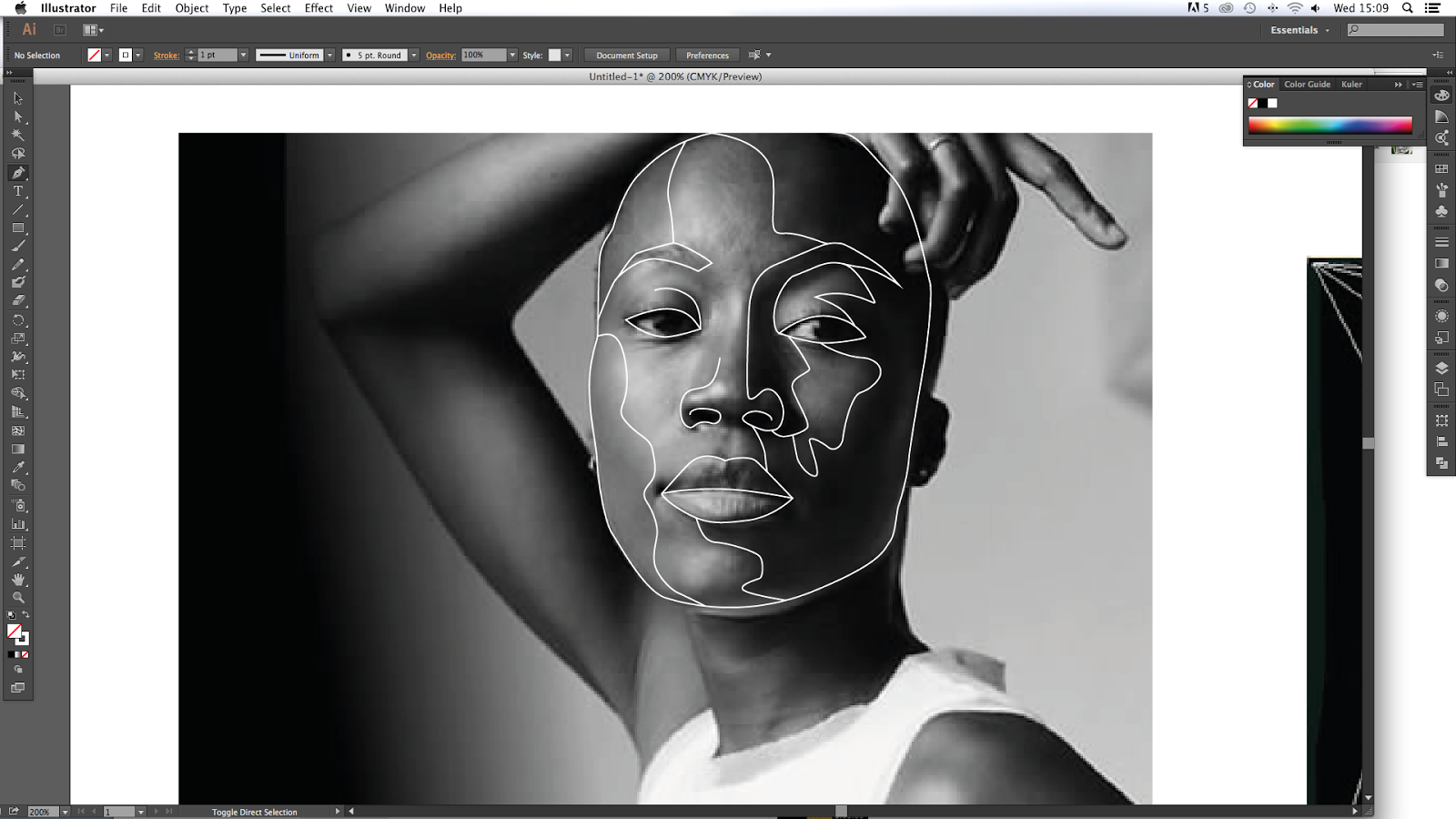The image size is (1456, 819).
Task: Open the Appearance panel icon in dock
Action: pyautogui.click(x=1441, y=317)
